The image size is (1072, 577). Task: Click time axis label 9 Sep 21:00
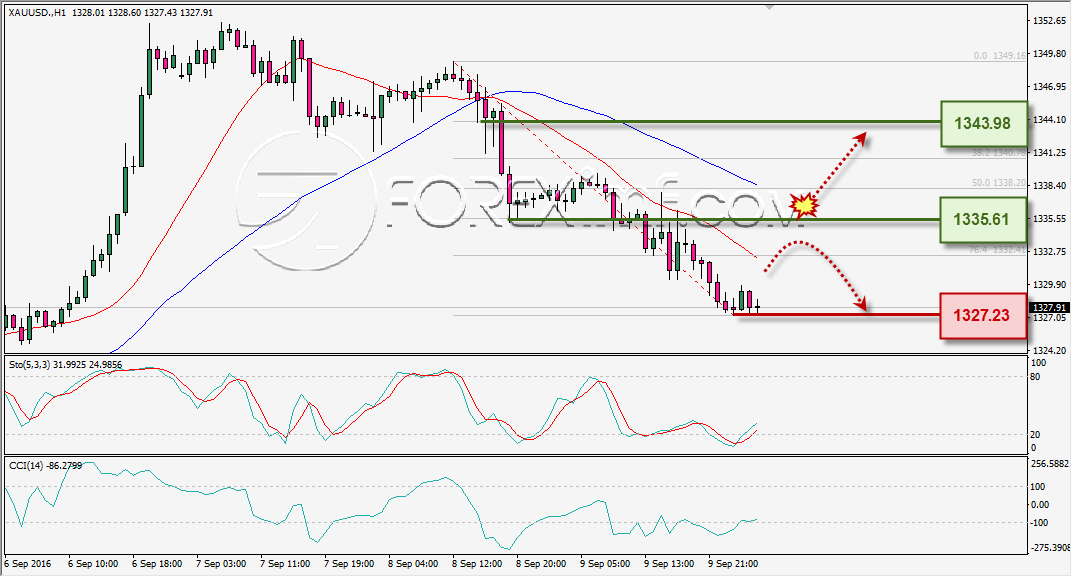733,564
